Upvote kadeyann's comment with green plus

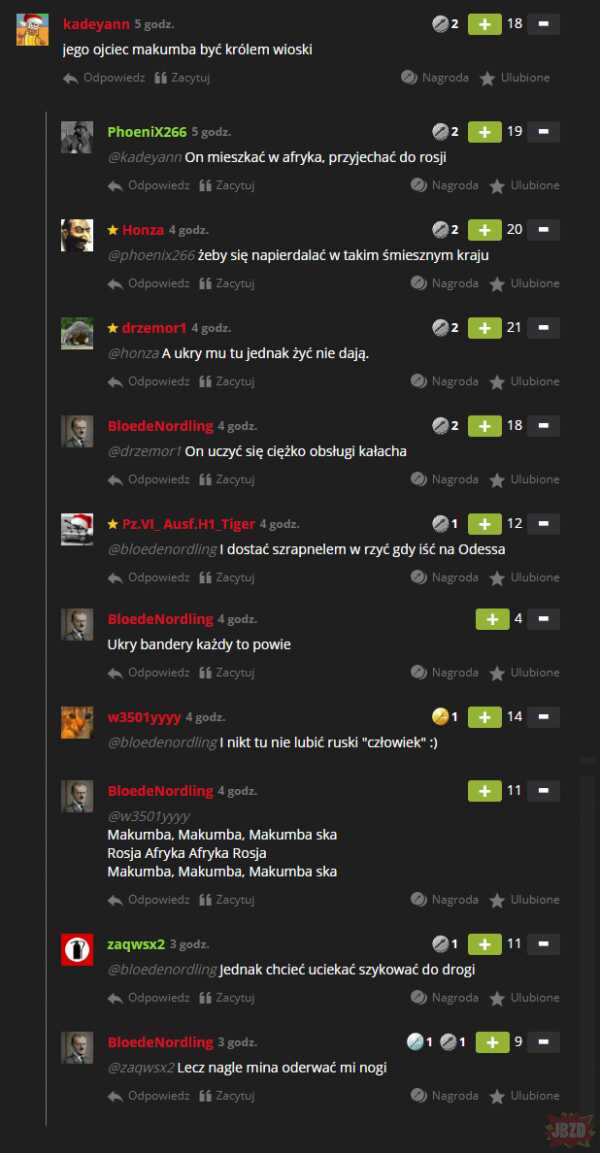[x=485, y=24]
